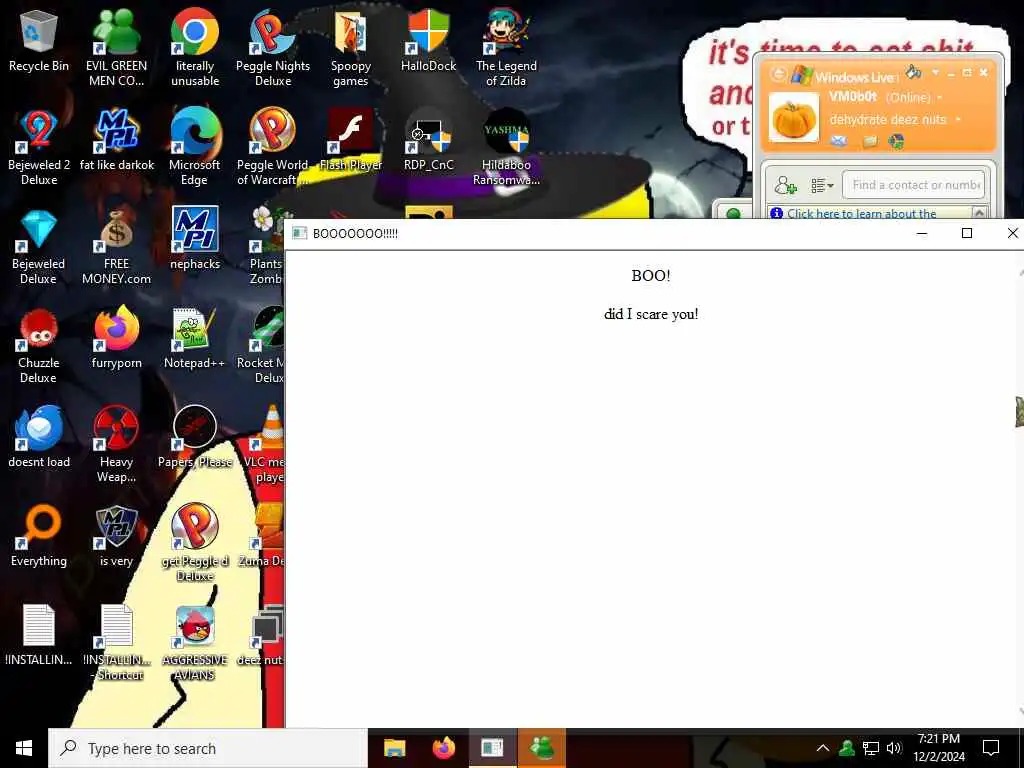
Task: Expand the Online status dropdown
Action: pyautogui.click(x=940, y=98)
